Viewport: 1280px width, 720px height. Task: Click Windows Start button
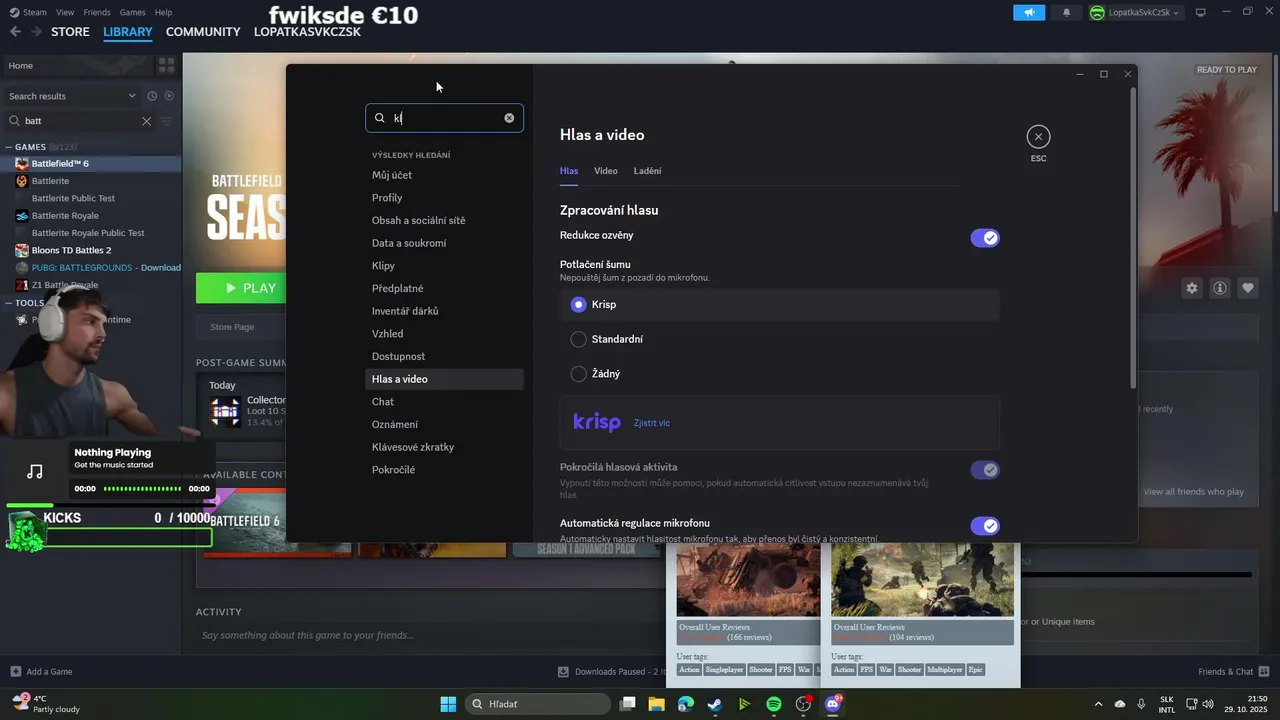tap(448, 704)
